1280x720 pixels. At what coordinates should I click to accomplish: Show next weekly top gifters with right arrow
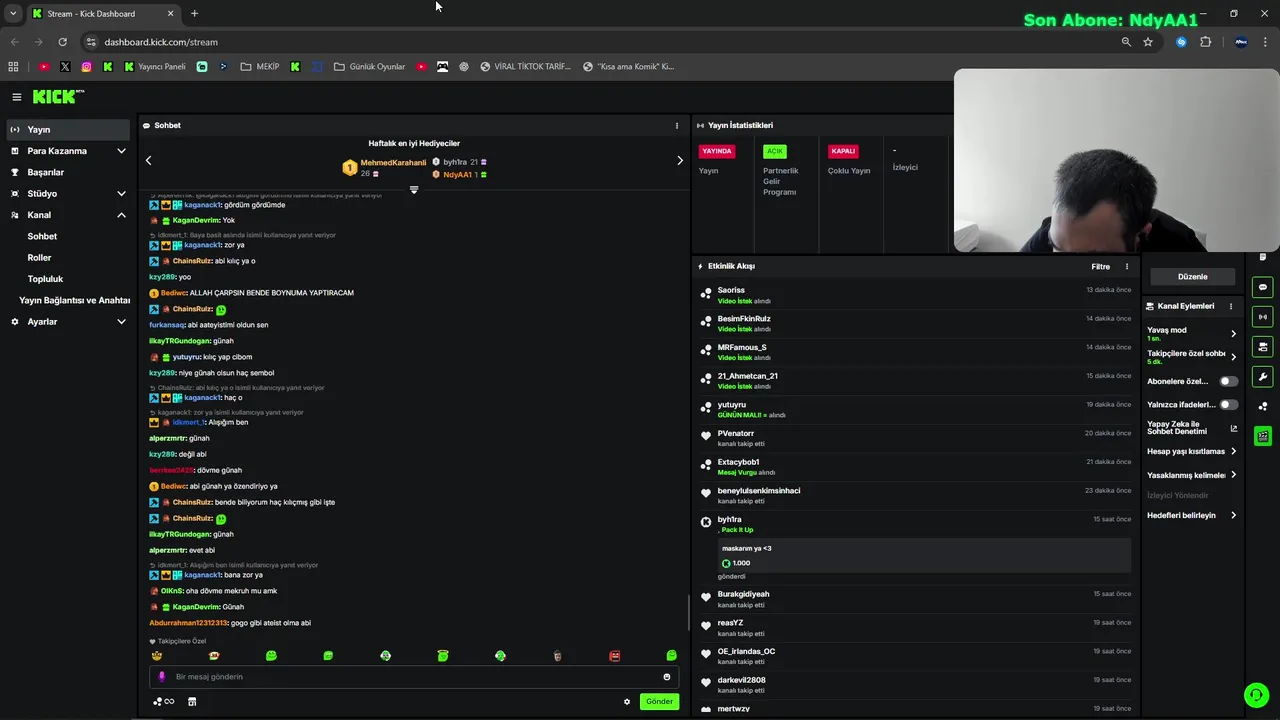point(680,160)
